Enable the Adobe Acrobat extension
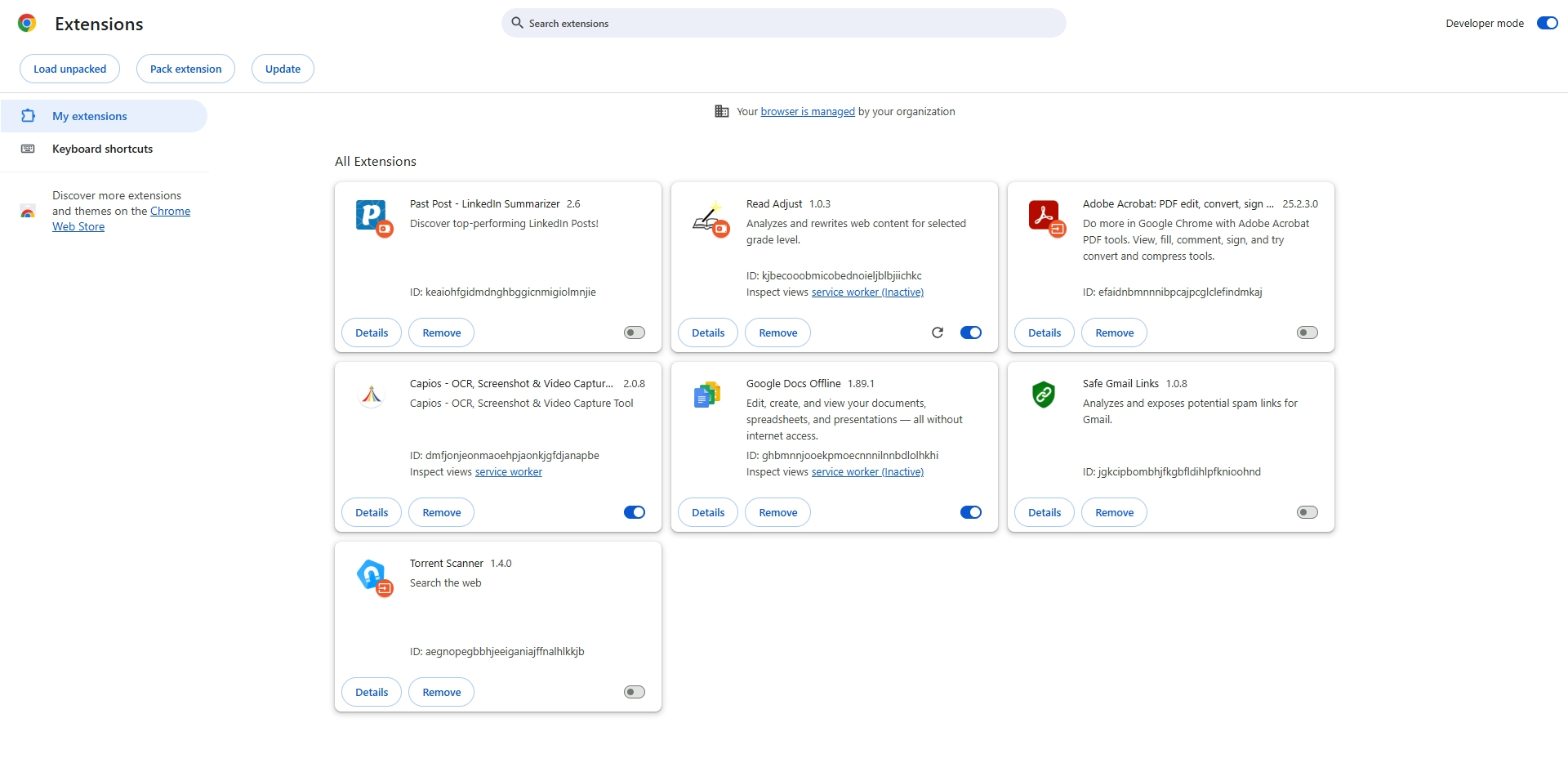Screen dimensions: 1568x772 [x=1307, y=332]
